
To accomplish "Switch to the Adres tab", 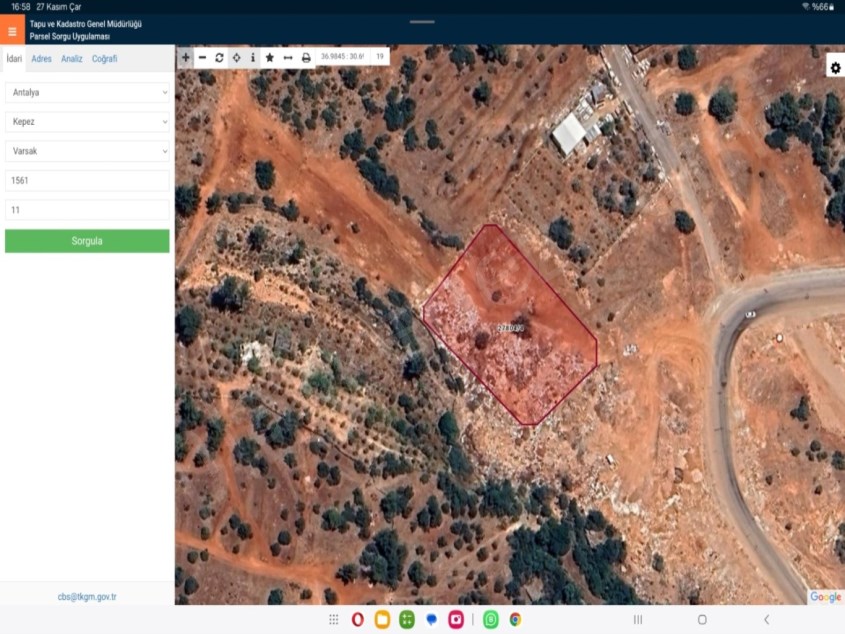I will click(41, 59).
